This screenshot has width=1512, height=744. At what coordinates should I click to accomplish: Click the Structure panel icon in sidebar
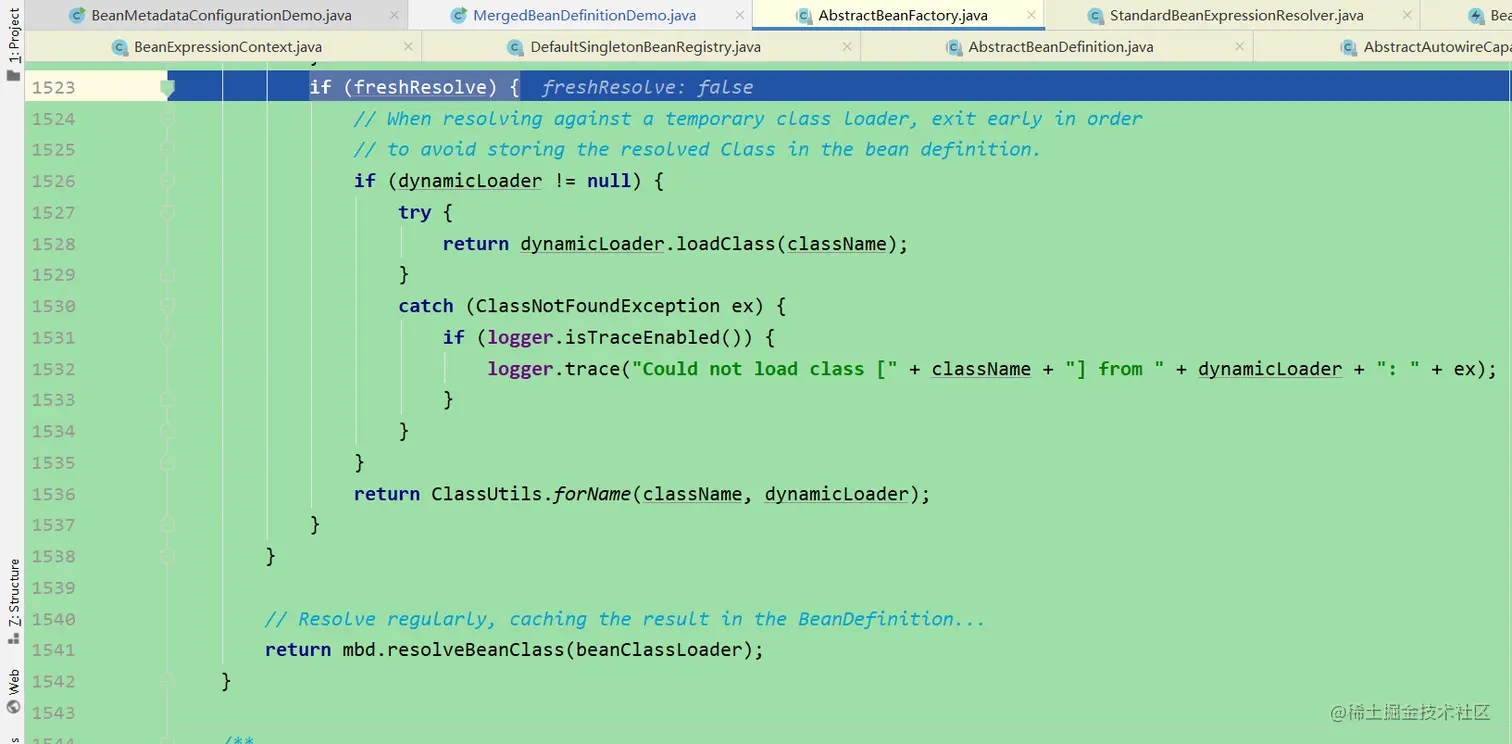click(x=13, y=640)
